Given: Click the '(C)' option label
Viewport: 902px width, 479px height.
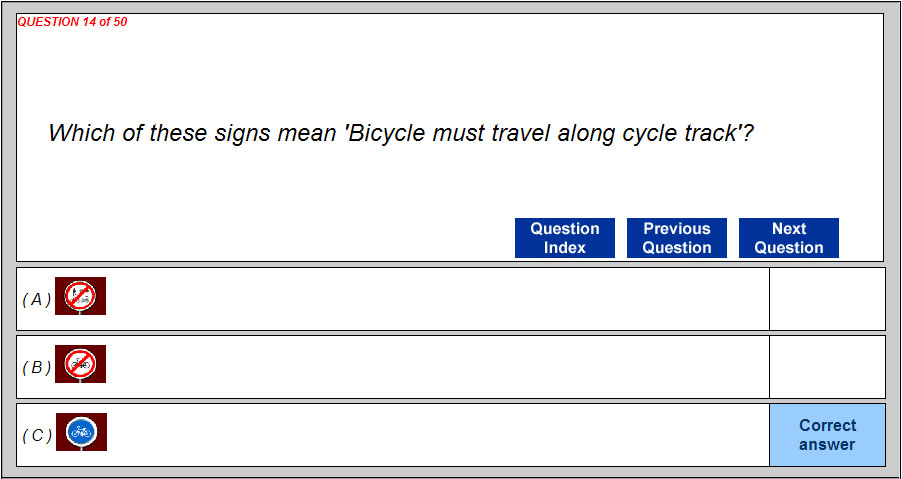Looking at the screenshot, I should click(x=36, y=435).
